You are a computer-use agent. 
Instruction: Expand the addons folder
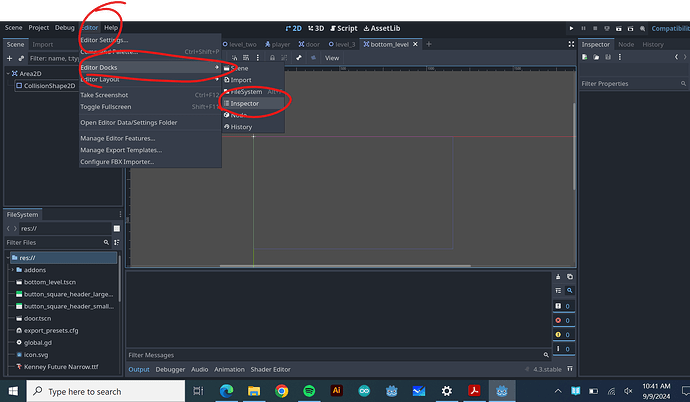[13, 270]
